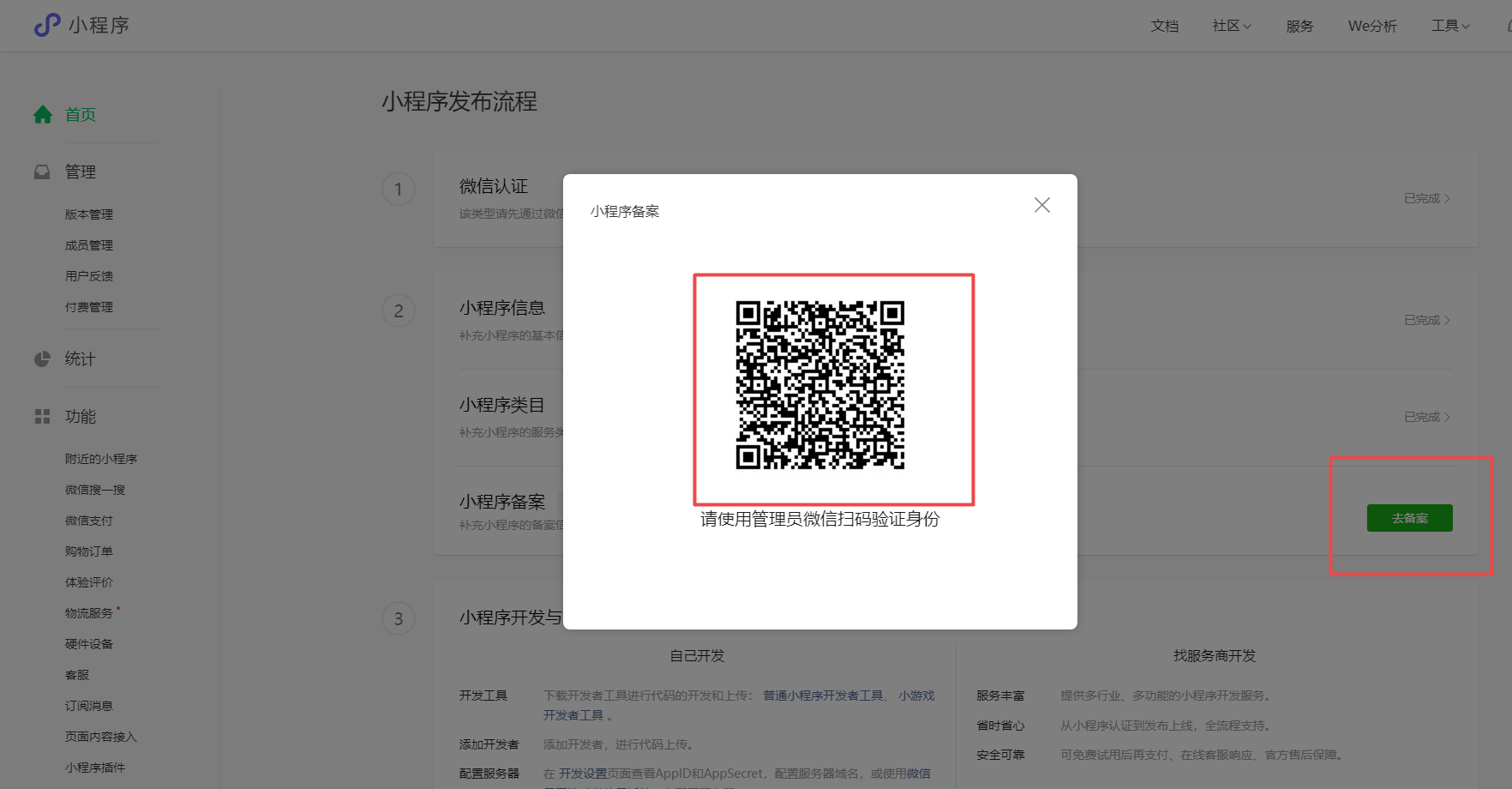1512x789 pixels.
Task: Go to 首页 in the sidebar
Action: 81,115
